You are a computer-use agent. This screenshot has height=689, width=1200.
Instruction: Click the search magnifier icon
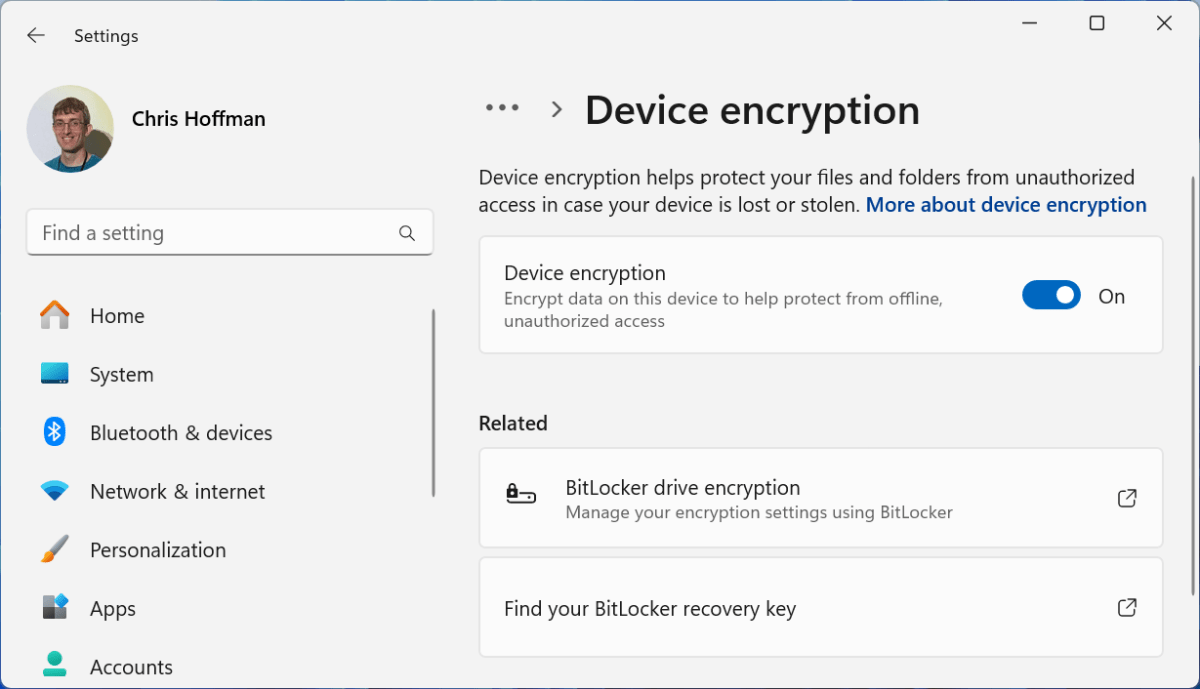[x=407, y=233]
